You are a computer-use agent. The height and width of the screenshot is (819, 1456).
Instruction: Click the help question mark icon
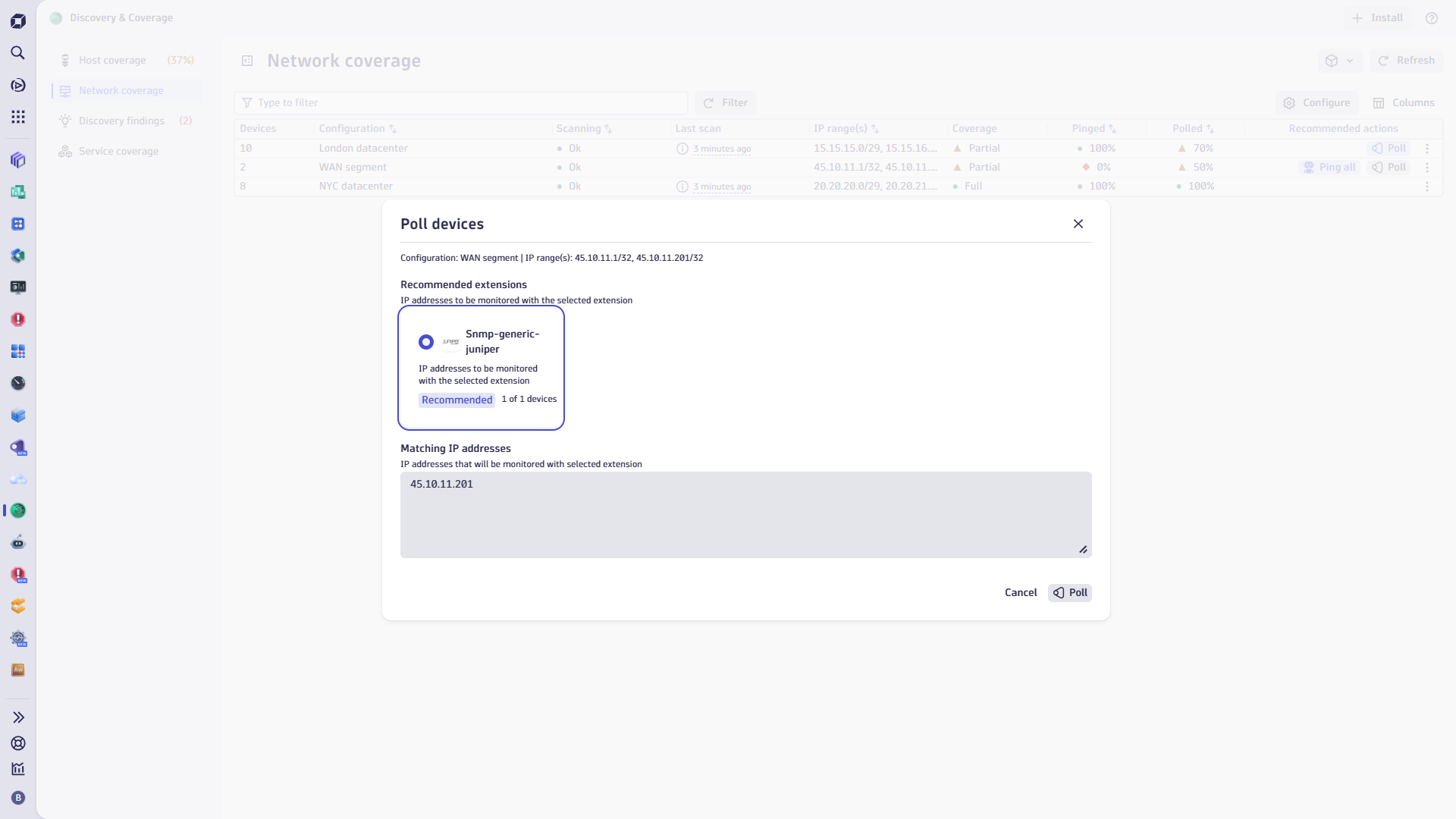1432,18
